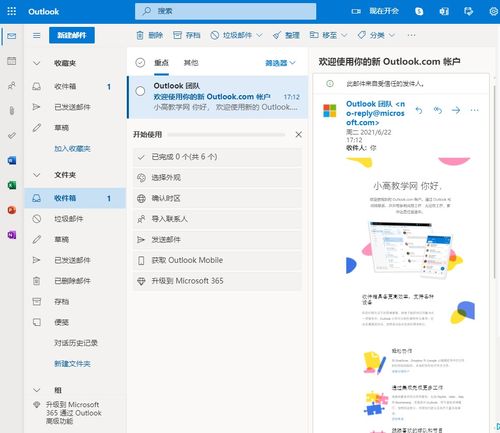Open the 筛选器 filter dropdown
The height and width of the screenshot is (433, 500).
[280, 63]
